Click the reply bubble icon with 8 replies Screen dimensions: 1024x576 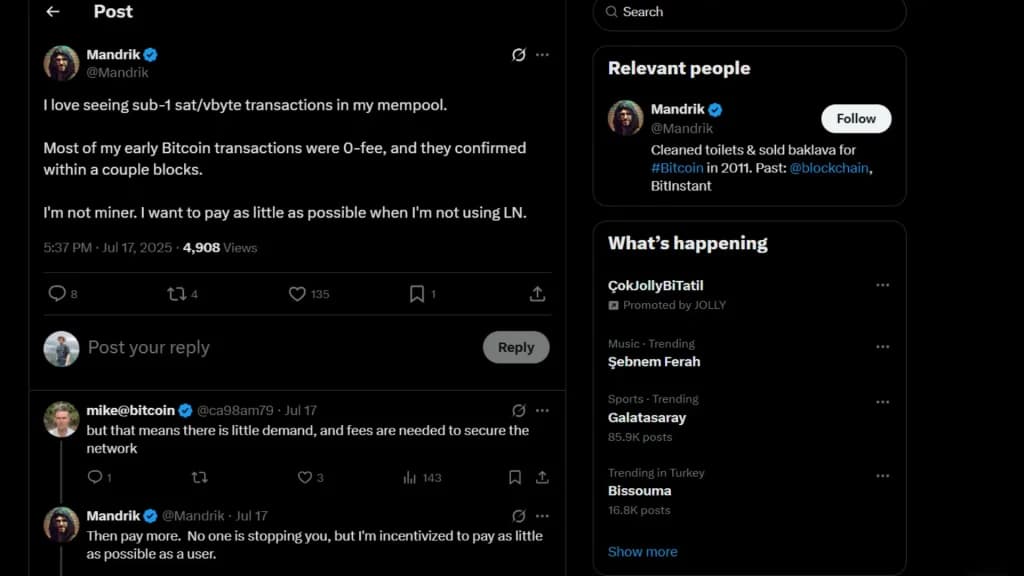coord(57,294)
